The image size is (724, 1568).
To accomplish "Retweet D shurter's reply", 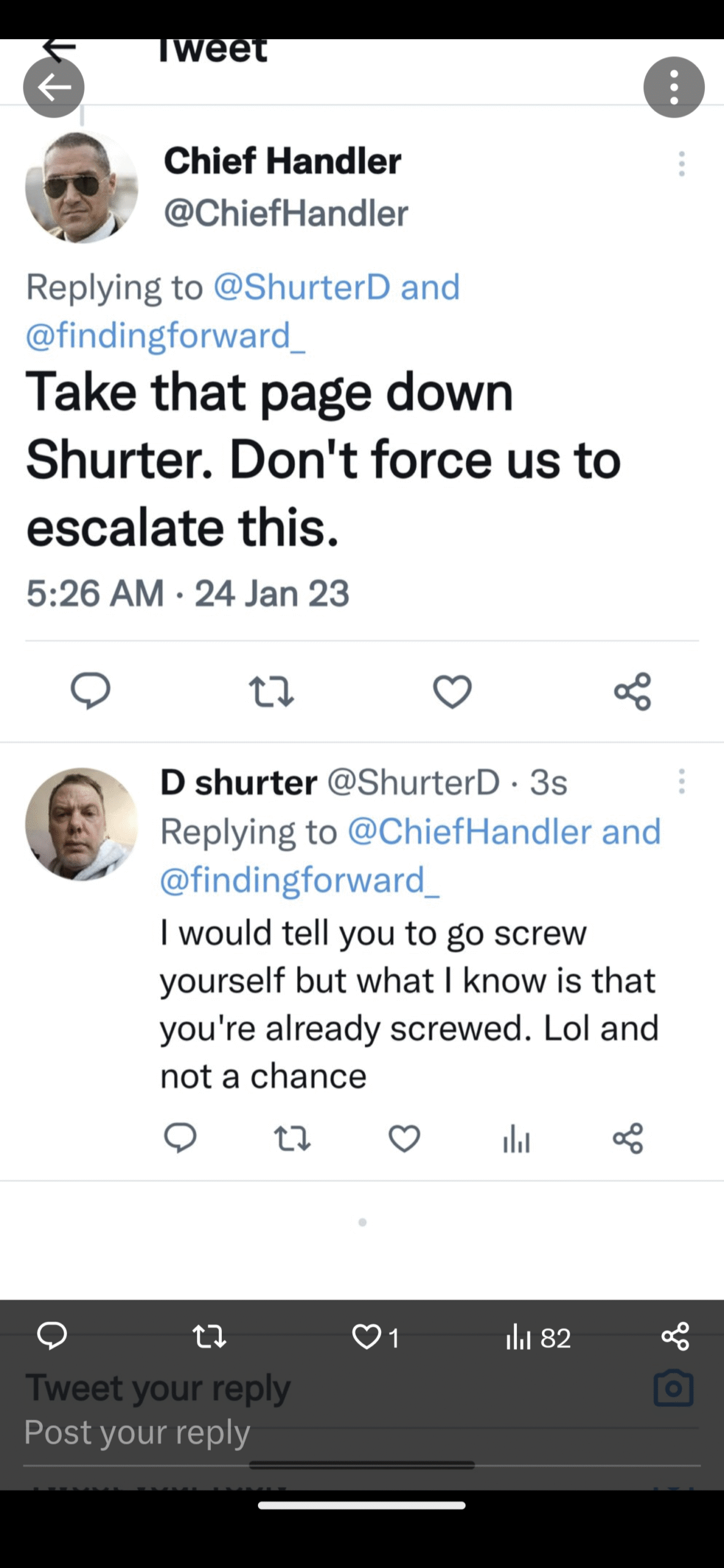I will pos(292,1138).
